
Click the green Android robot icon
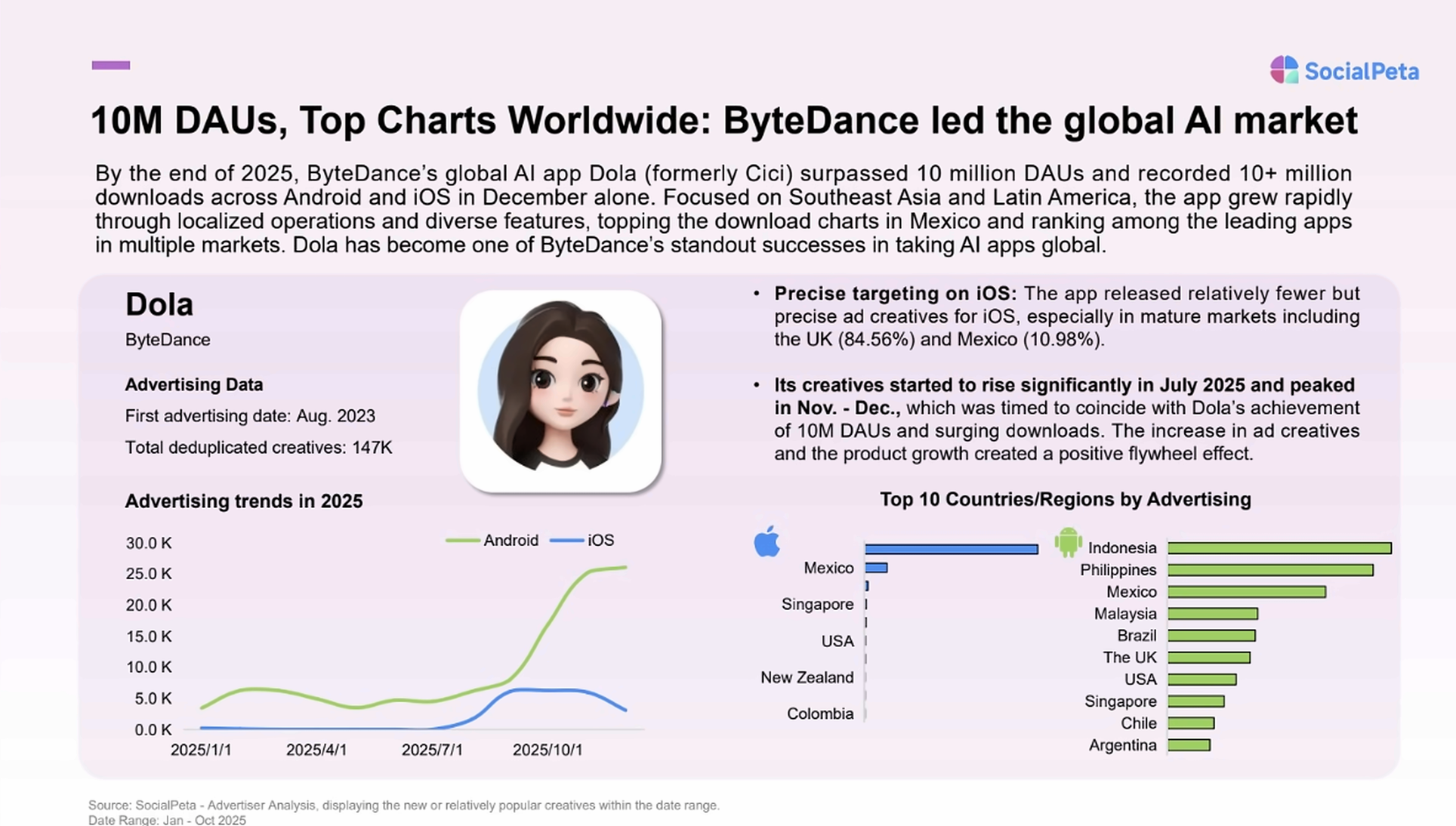(x=1068, y=542)
